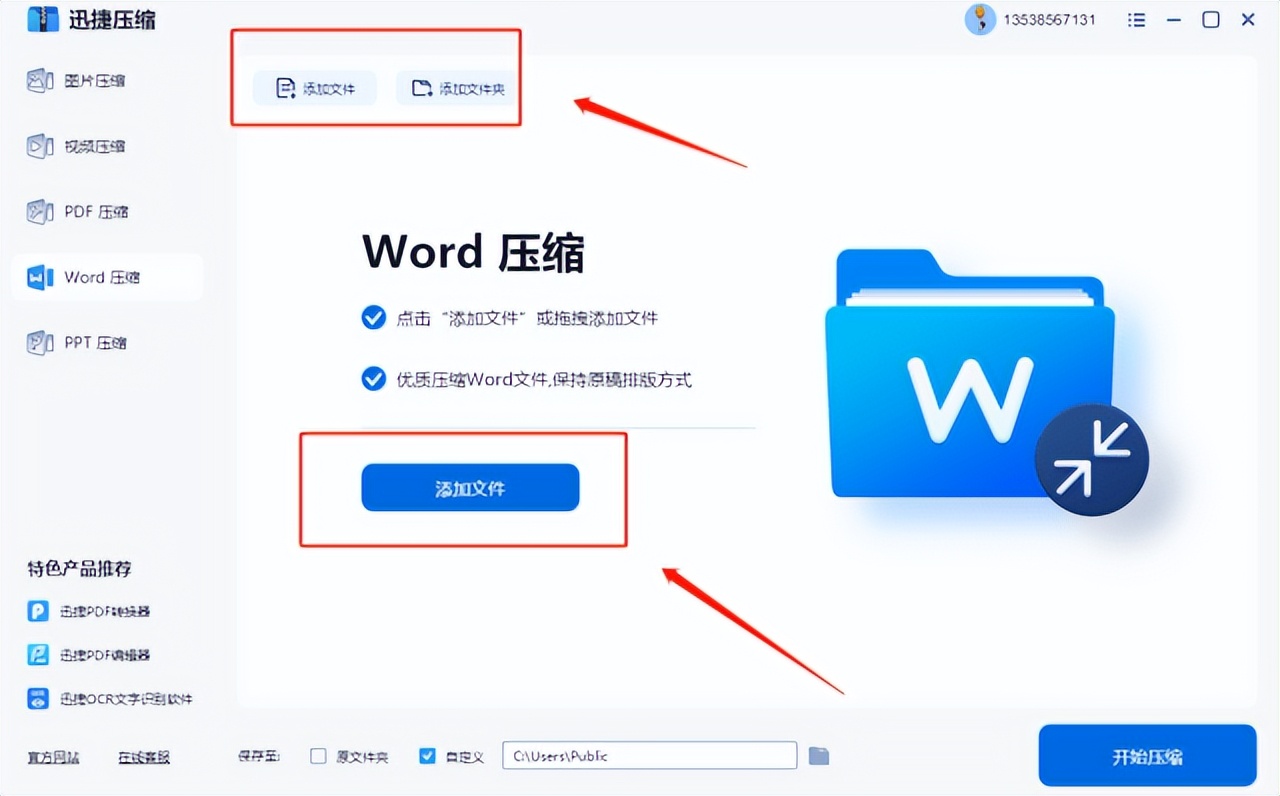Screen dimensions: 1280x796
Task: Click the Word 压缩 W icon
Action: pyautogui.click(x=39, y=277)
